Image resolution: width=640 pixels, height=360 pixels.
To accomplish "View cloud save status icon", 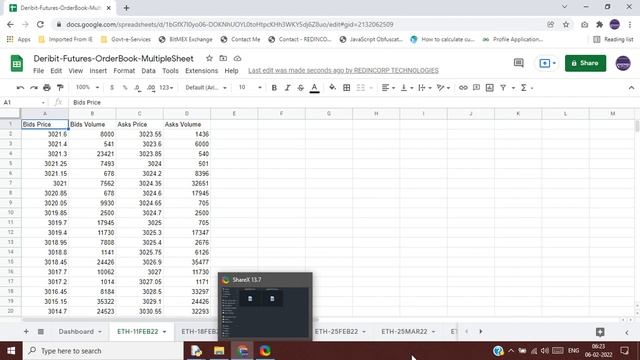I will (237, 58).
